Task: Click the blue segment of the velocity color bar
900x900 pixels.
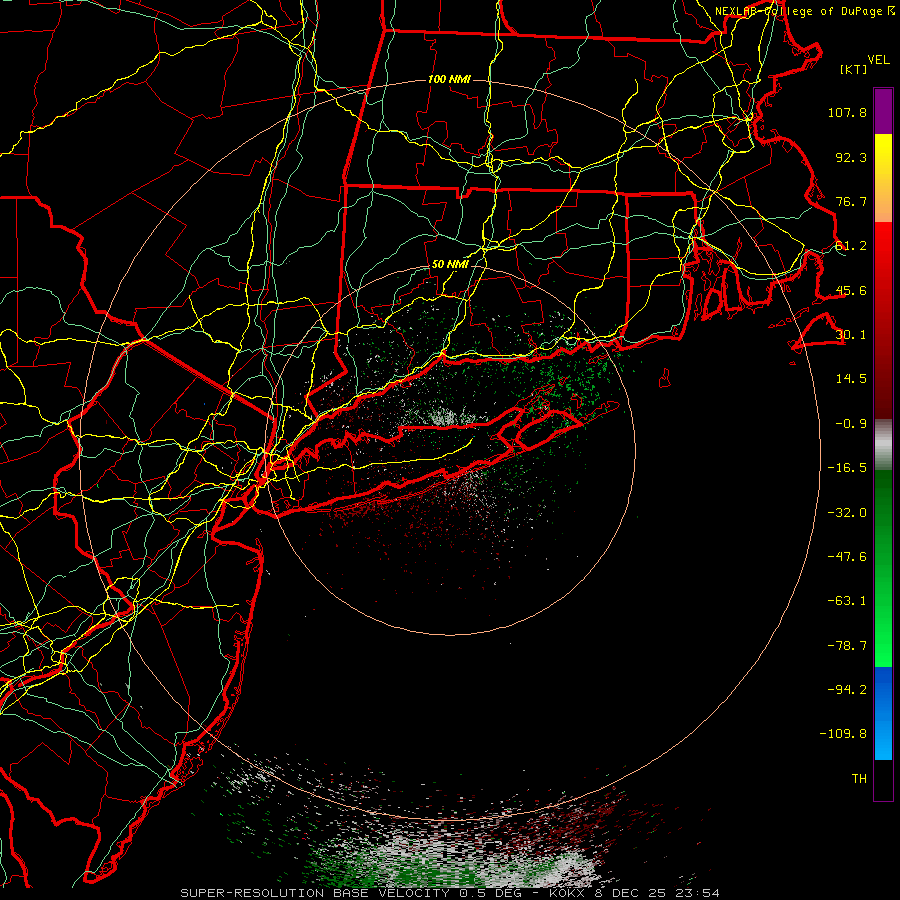Action: tap(883, 713)
